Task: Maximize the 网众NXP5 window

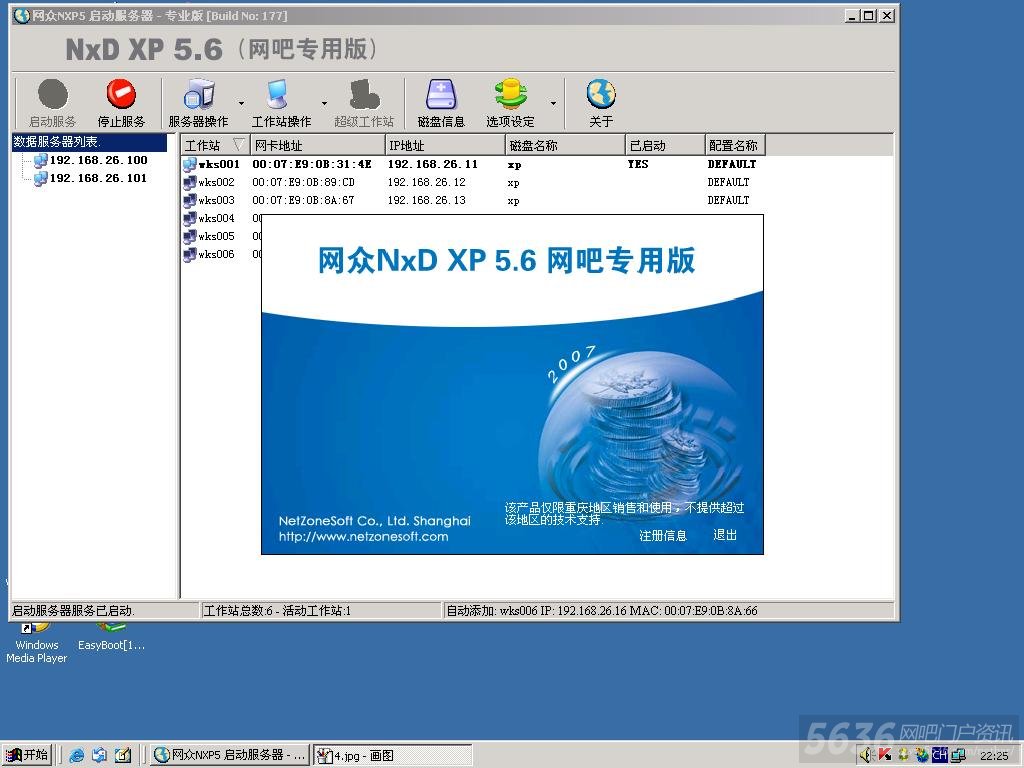Action: point(869,16)
